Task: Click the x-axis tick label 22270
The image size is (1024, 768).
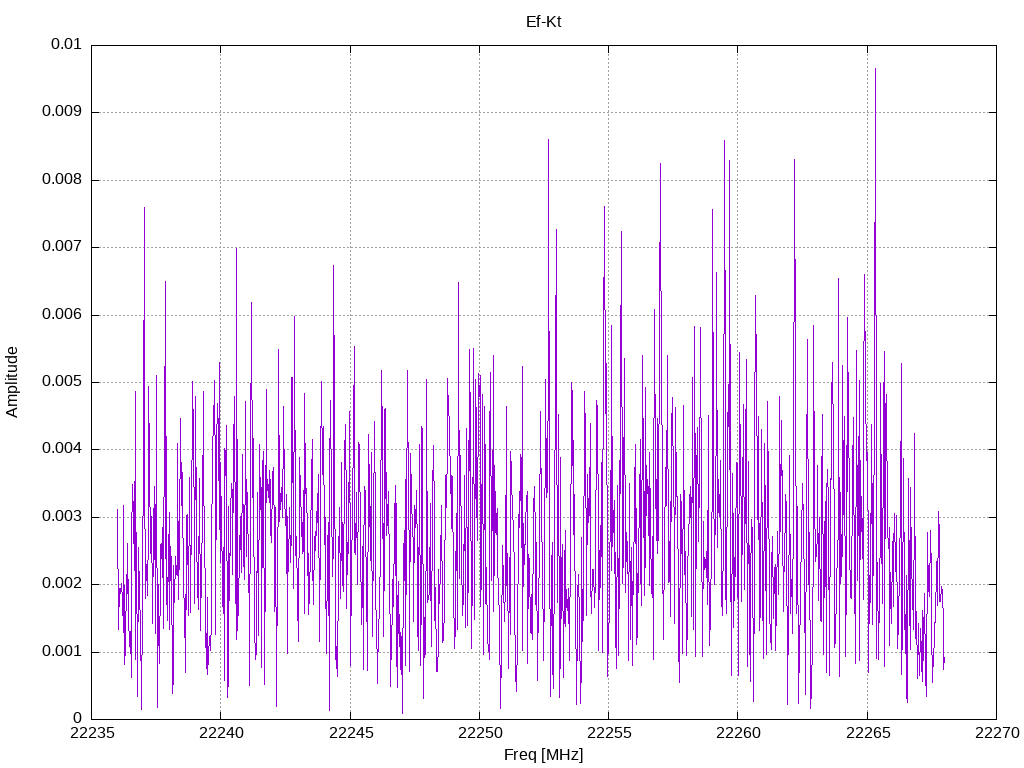Action: (997, 733)
